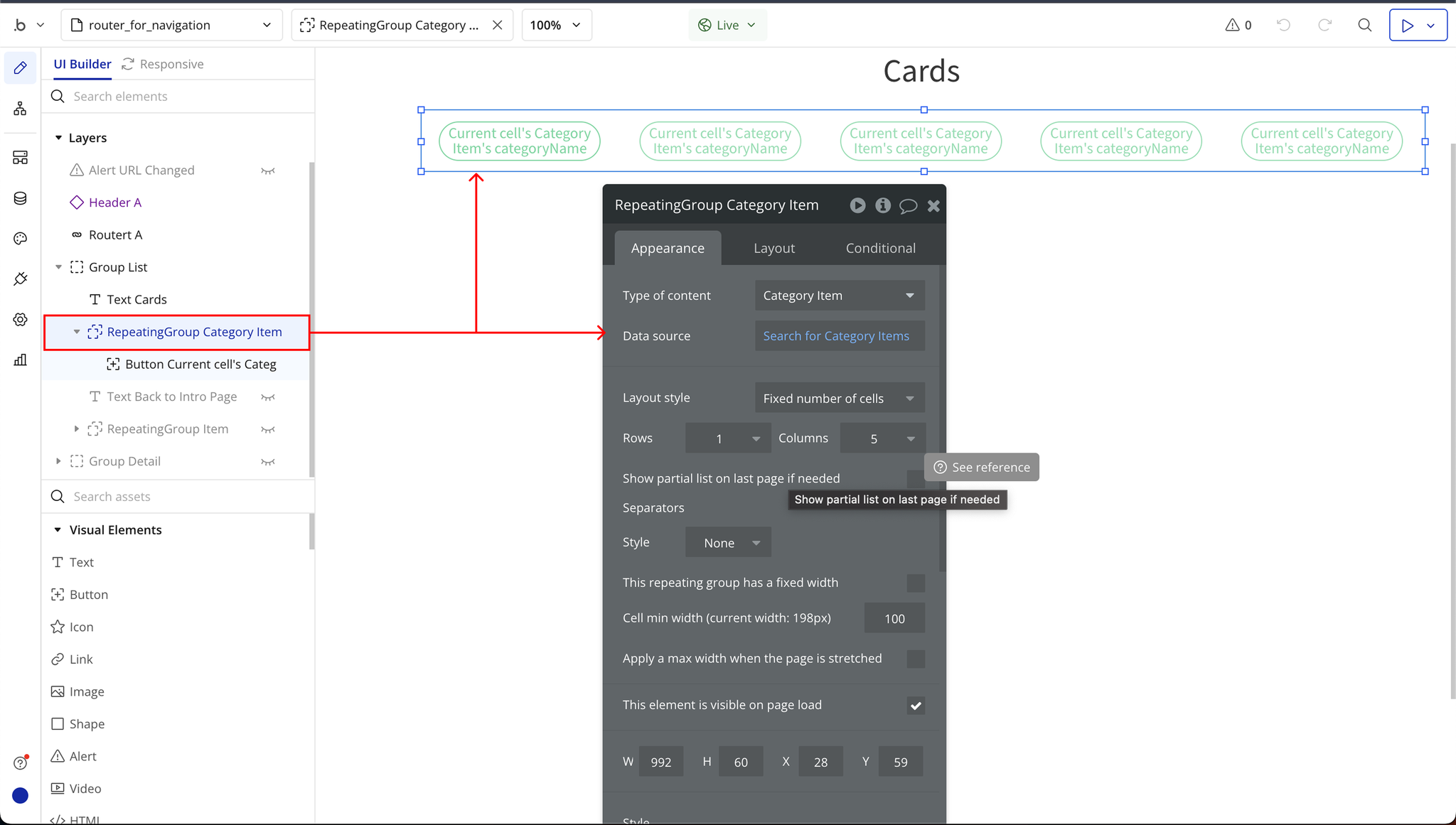Switch to the Conditional tab

pyautogui.click(x=880, y=248)
